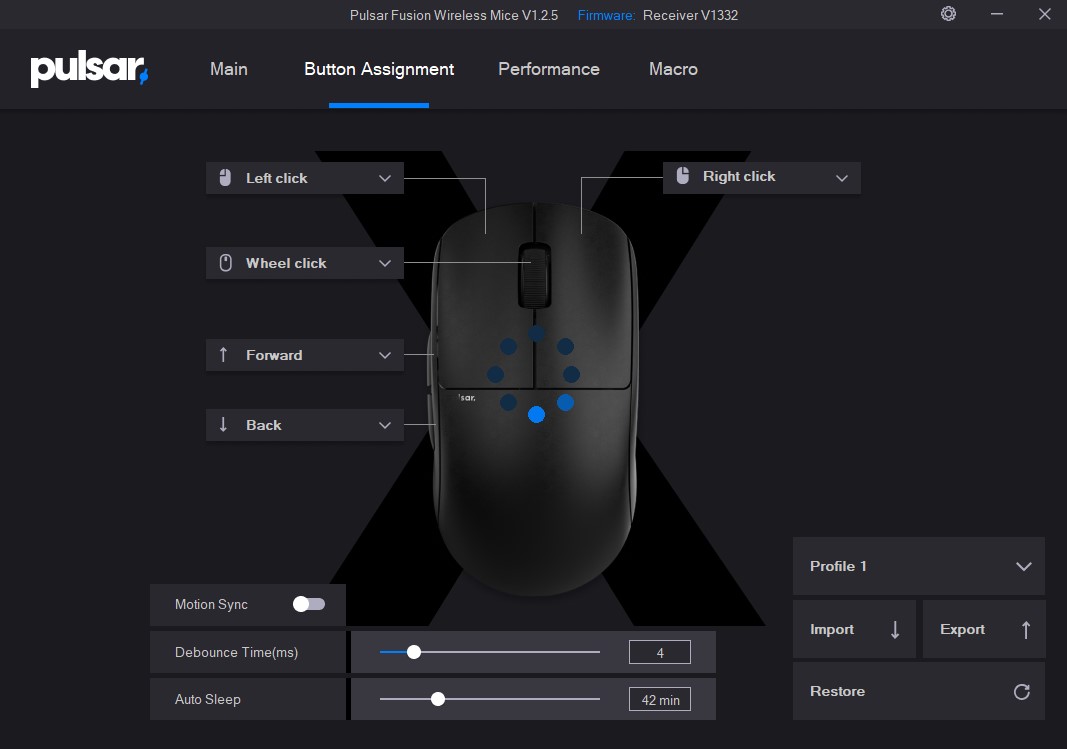Click the Auto Sleep value field
This screenshot has width=1067, height=749.
pos(659,700)
